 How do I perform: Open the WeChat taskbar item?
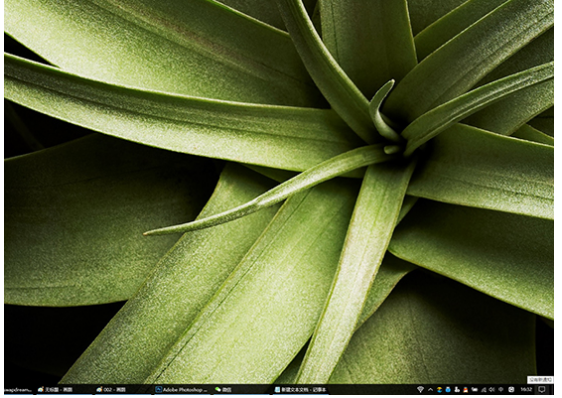point(223,389)
